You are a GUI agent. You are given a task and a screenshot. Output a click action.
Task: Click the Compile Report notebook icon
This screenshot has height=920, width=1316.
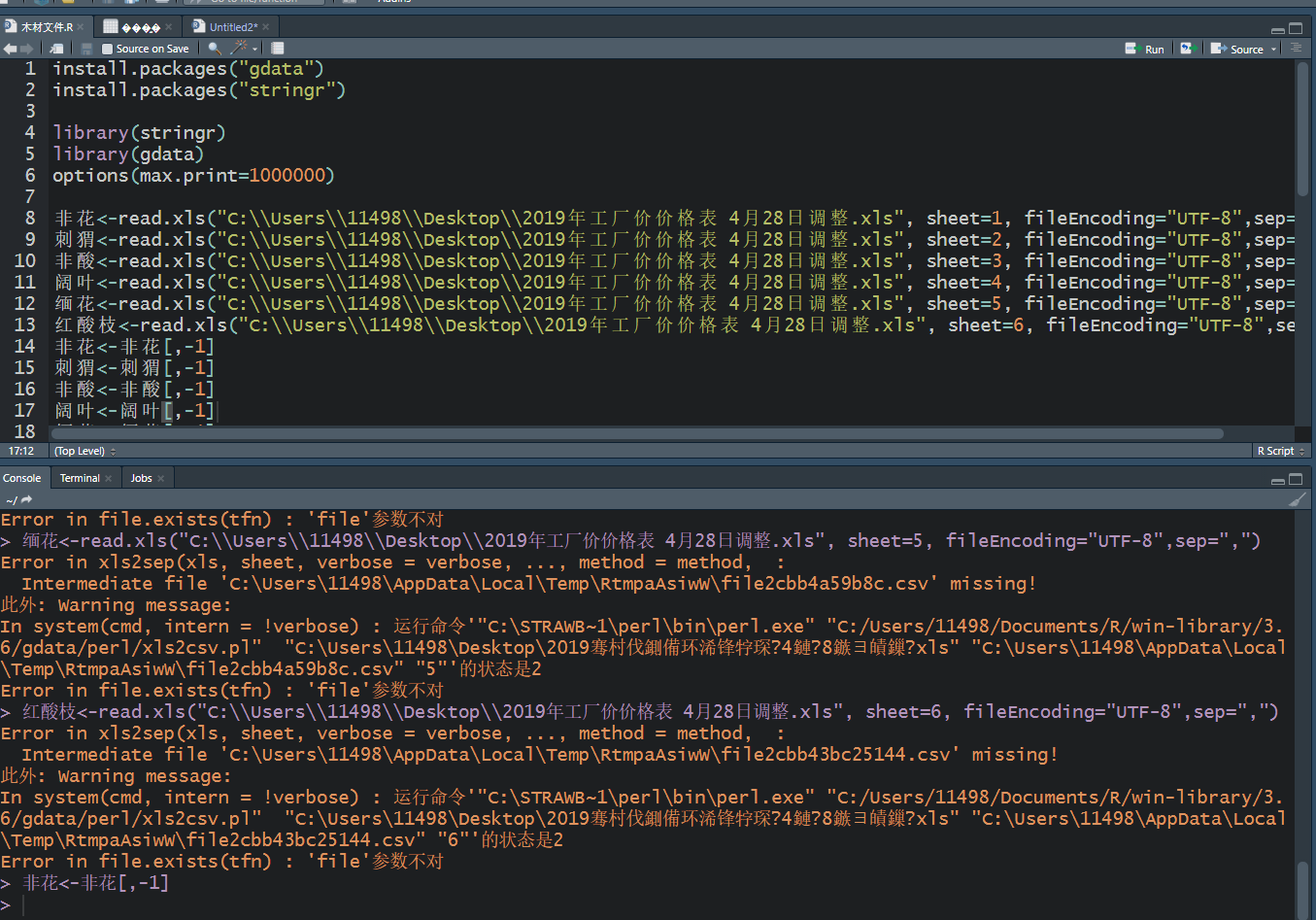(278, 49)
